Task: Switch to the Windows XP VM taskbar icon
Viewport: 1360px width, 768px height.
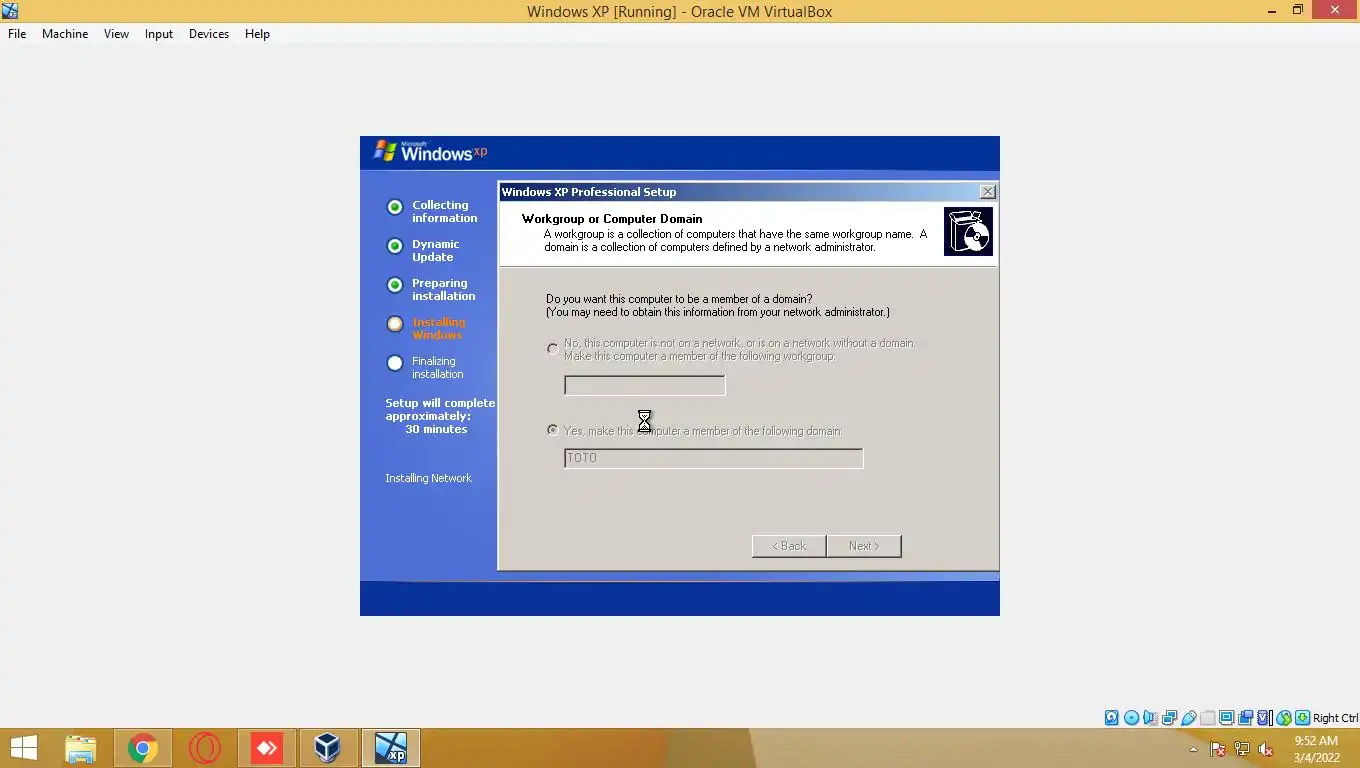Action: 390,748
